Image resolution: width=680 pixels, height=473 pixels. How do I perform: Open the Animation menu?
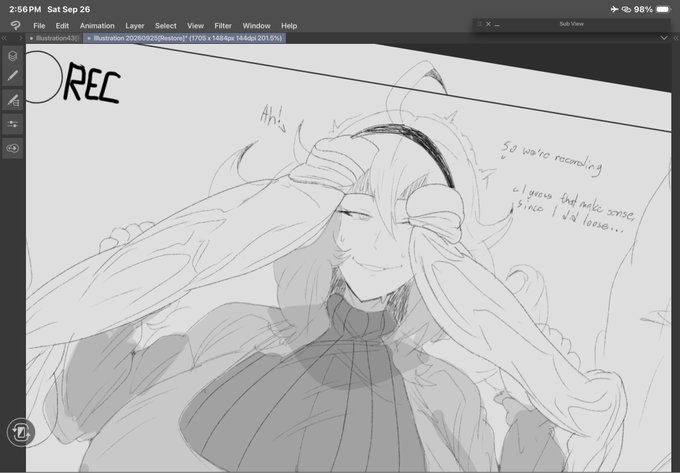97,26
